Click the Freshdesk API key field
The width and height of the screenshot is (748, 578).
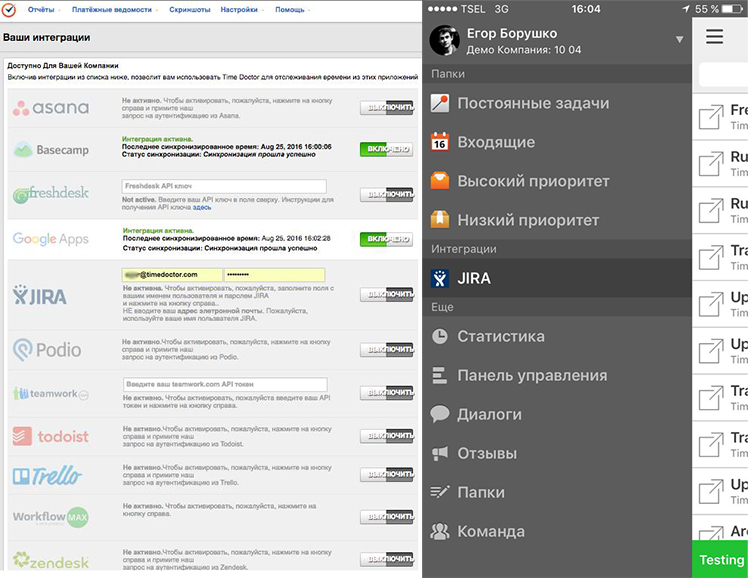224,186
